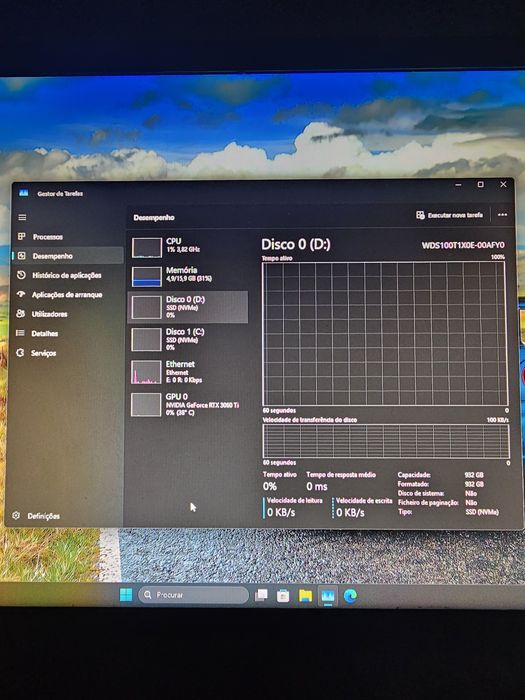
Task: Minimize the Task Manager window
Action: [458, 185]
